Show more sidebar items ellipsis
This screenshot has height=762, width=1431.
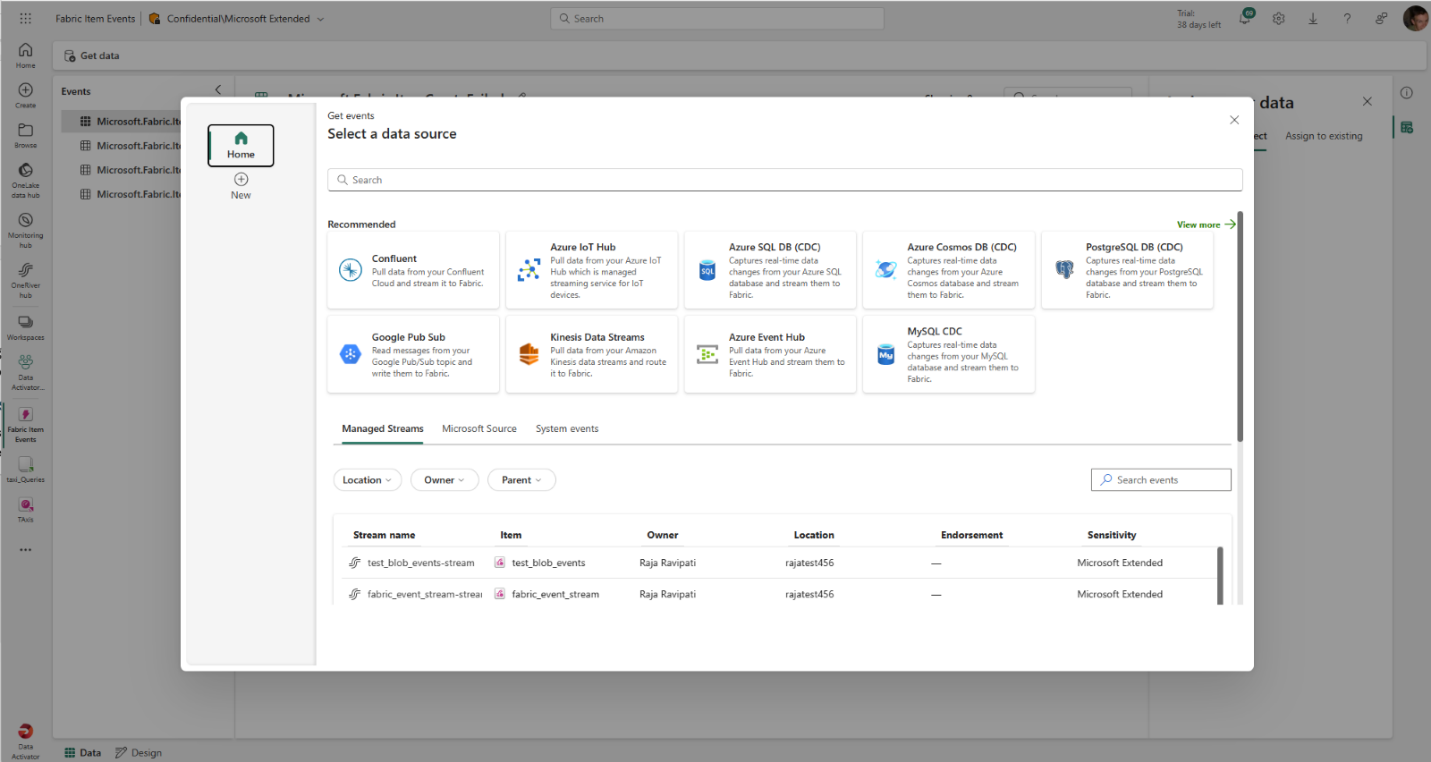pos(25,549)
